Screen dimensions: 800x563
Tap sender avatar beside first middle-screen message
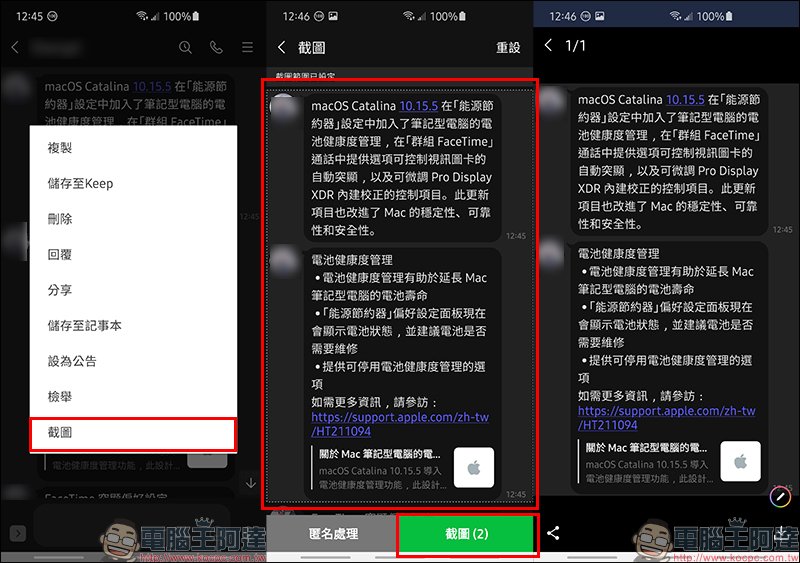pos(283,108)
